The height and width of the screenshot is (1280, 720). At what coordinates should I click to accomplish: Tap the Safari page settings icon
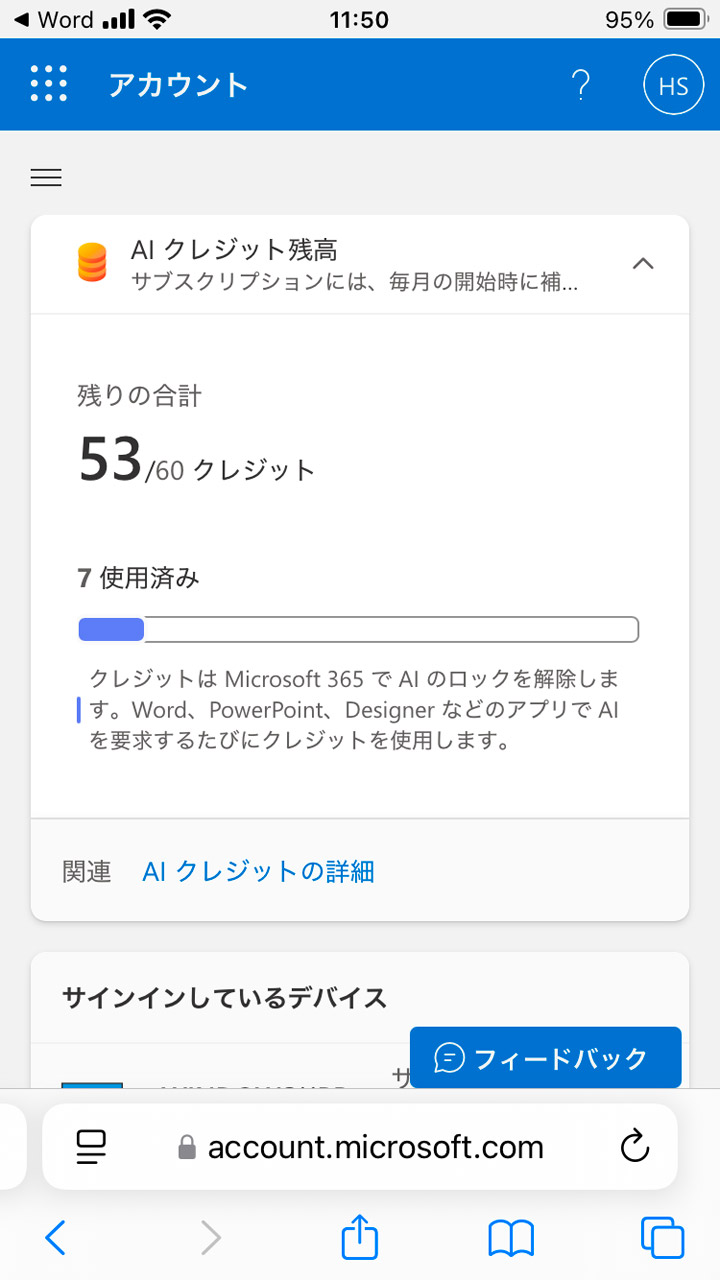[x=91, y=1146]
